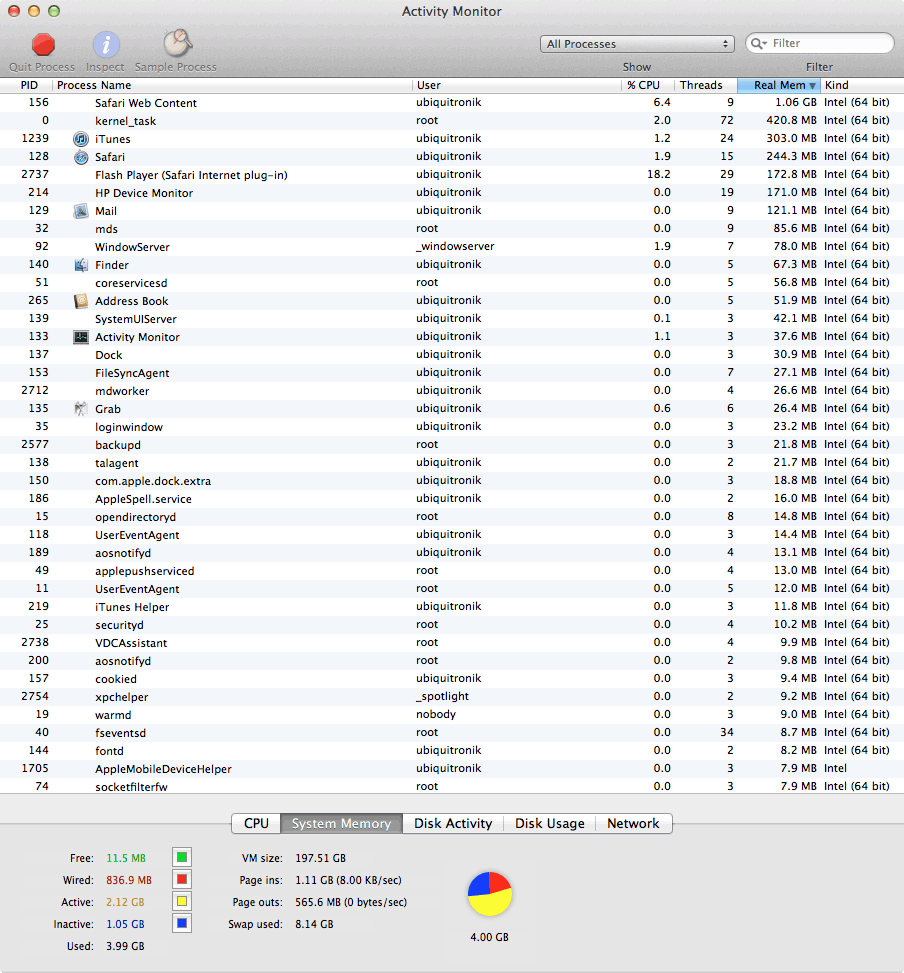Select the mdworker process row
904x973 pixels.
click(x=452, y=391)
